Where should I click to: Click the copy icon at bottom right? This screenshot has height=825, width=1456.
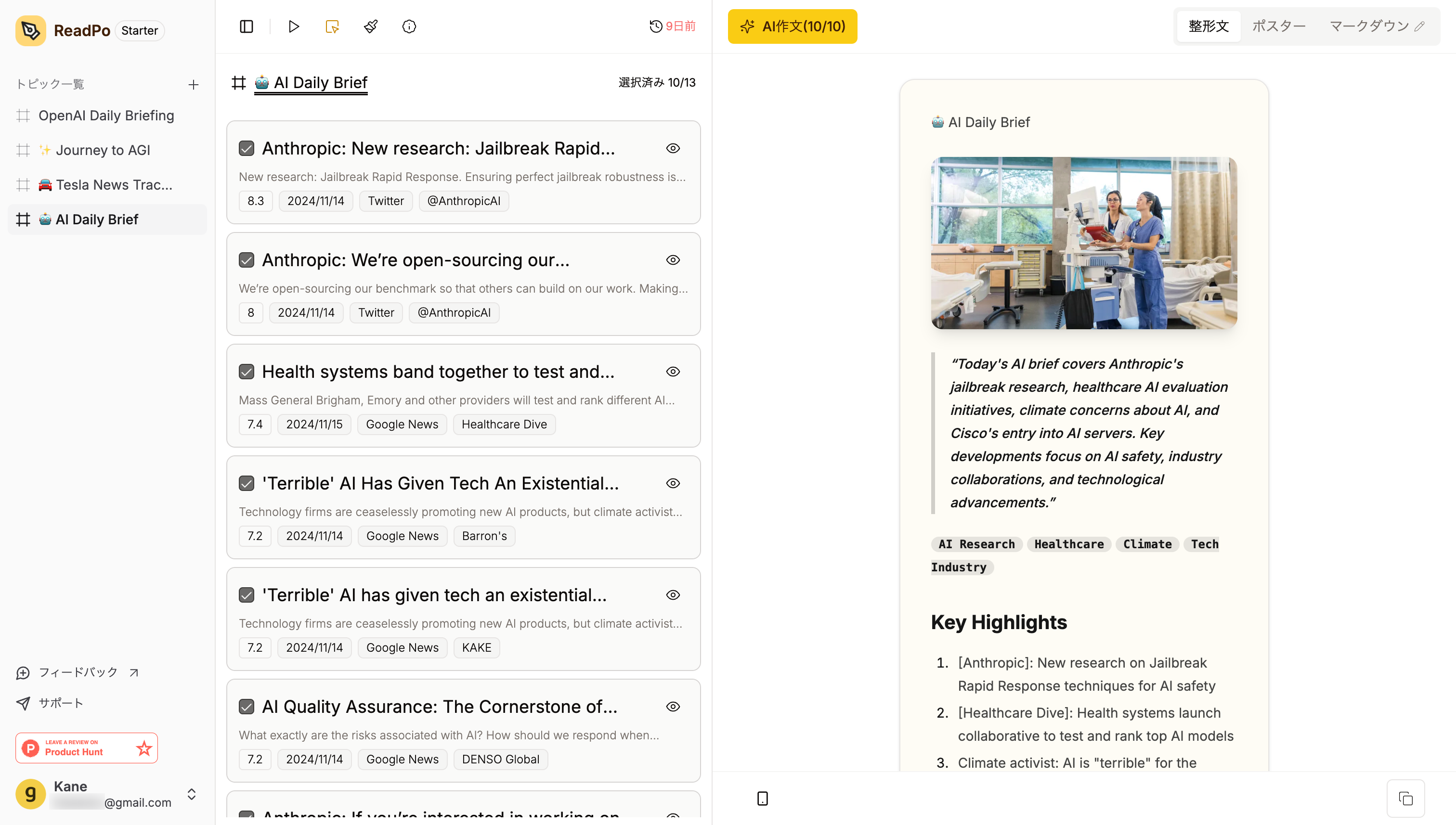(1405, 799)
